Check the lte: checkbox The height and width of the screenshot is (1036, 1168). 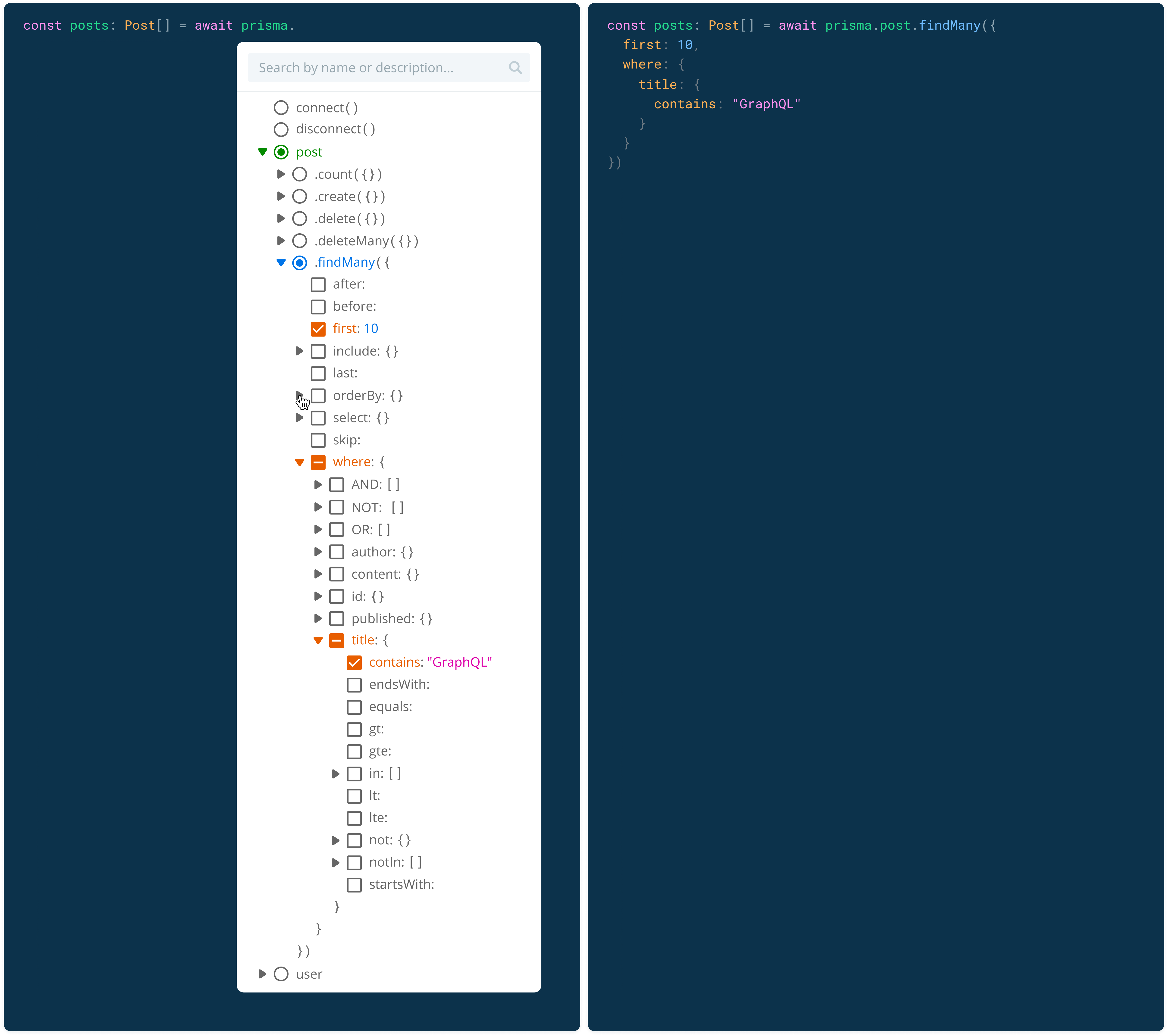point(354,818)
